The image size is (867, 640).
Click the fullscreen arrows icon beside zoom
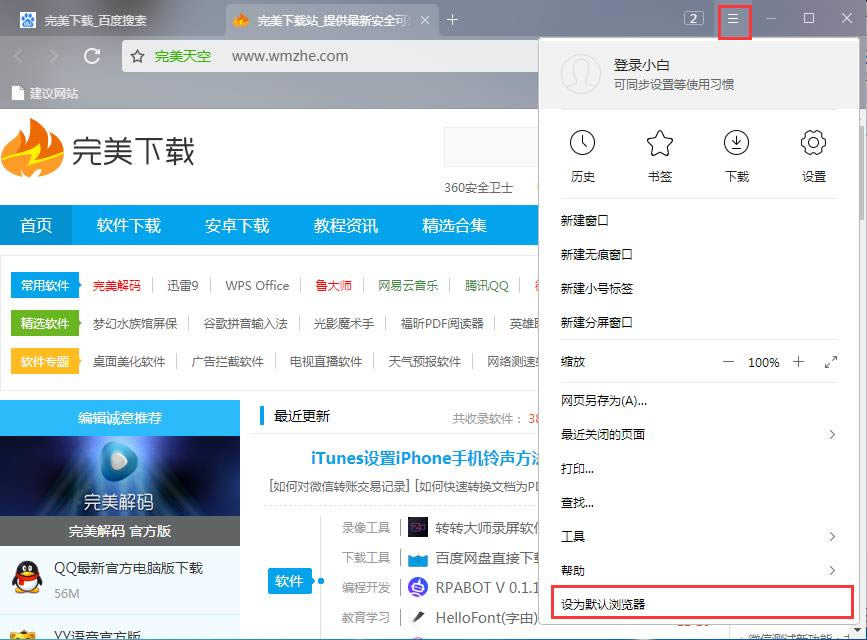(830, 362)
